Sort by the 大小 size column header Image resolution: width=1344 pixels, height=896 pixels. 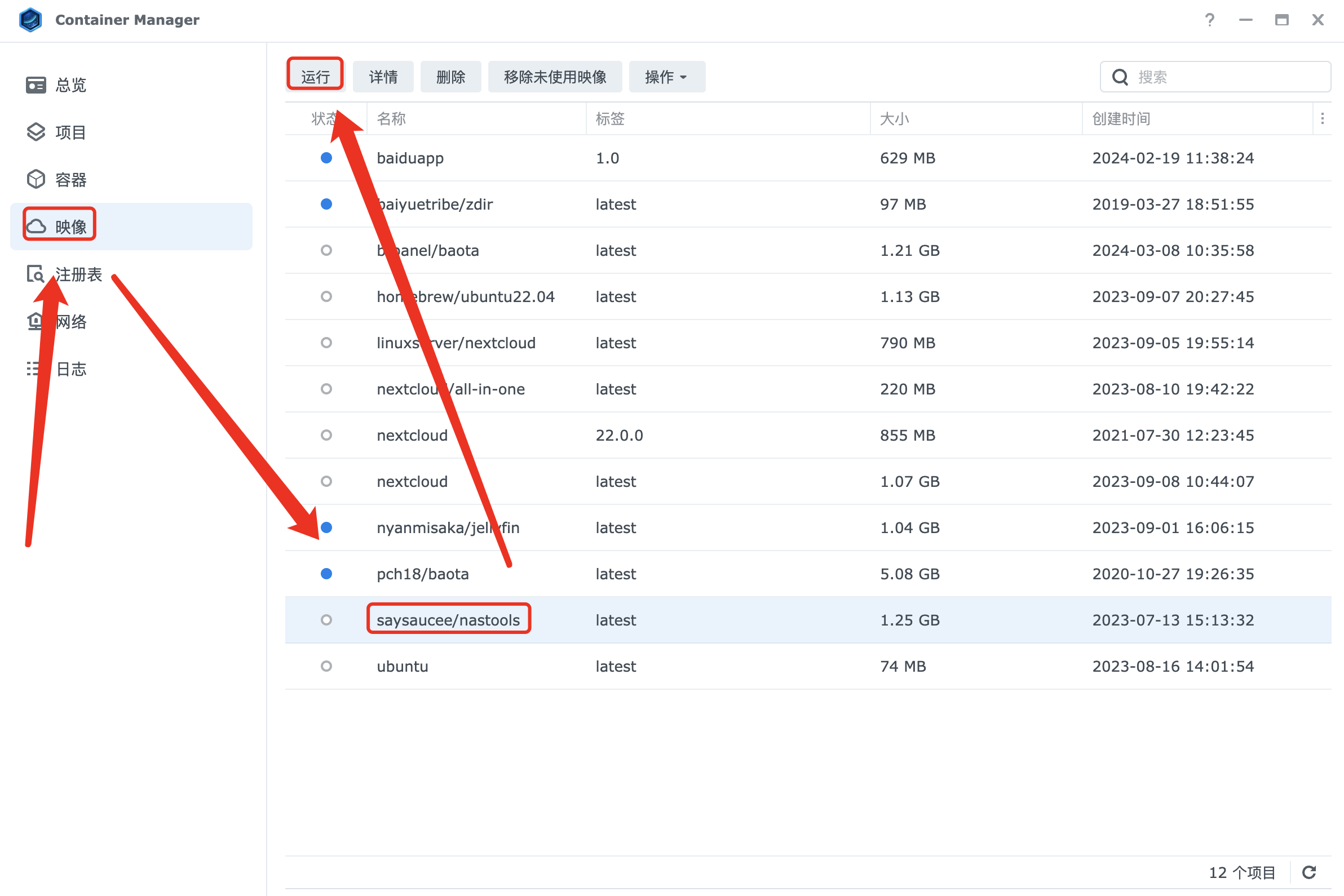tap(976, 119)
